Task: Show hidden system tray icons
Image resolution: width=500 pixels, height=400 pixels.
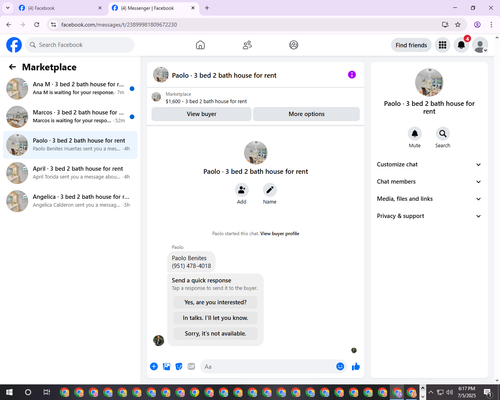Action: pos(430,392)
